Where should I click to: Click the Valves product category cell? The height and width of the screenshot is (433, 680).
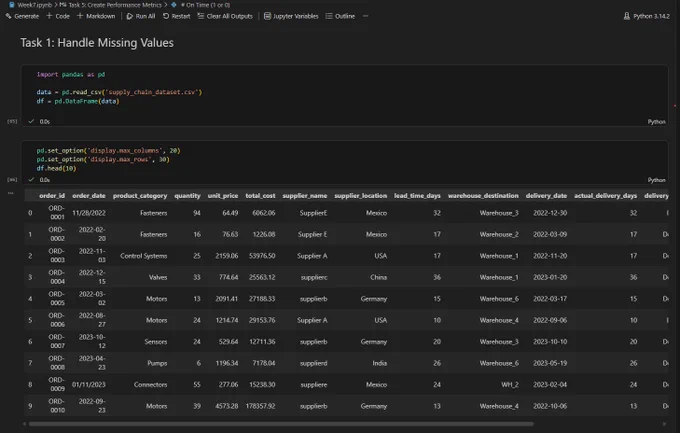158,277
